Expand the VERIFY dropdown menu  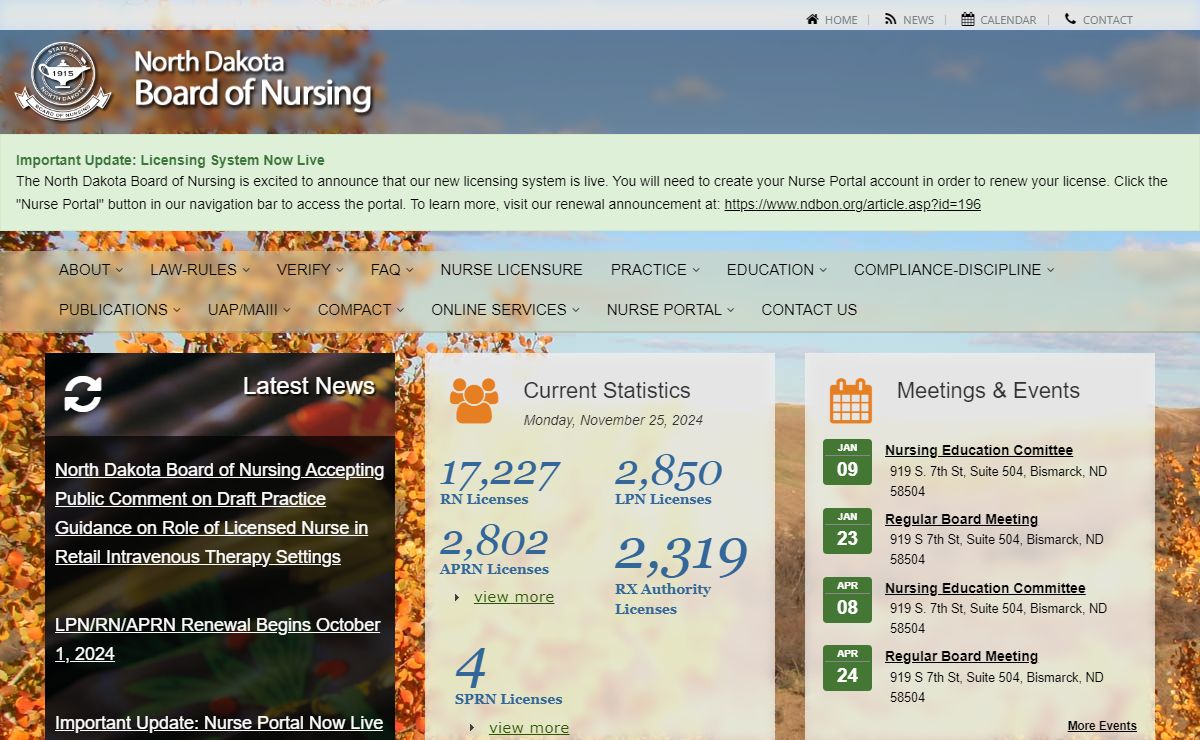(310, 270)
